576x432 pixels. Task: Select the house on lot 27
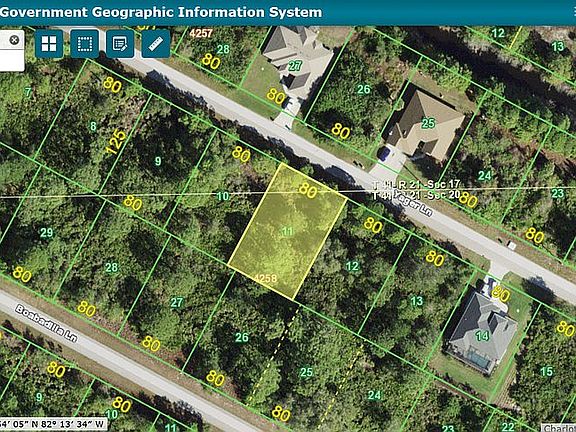pos(297,59)
